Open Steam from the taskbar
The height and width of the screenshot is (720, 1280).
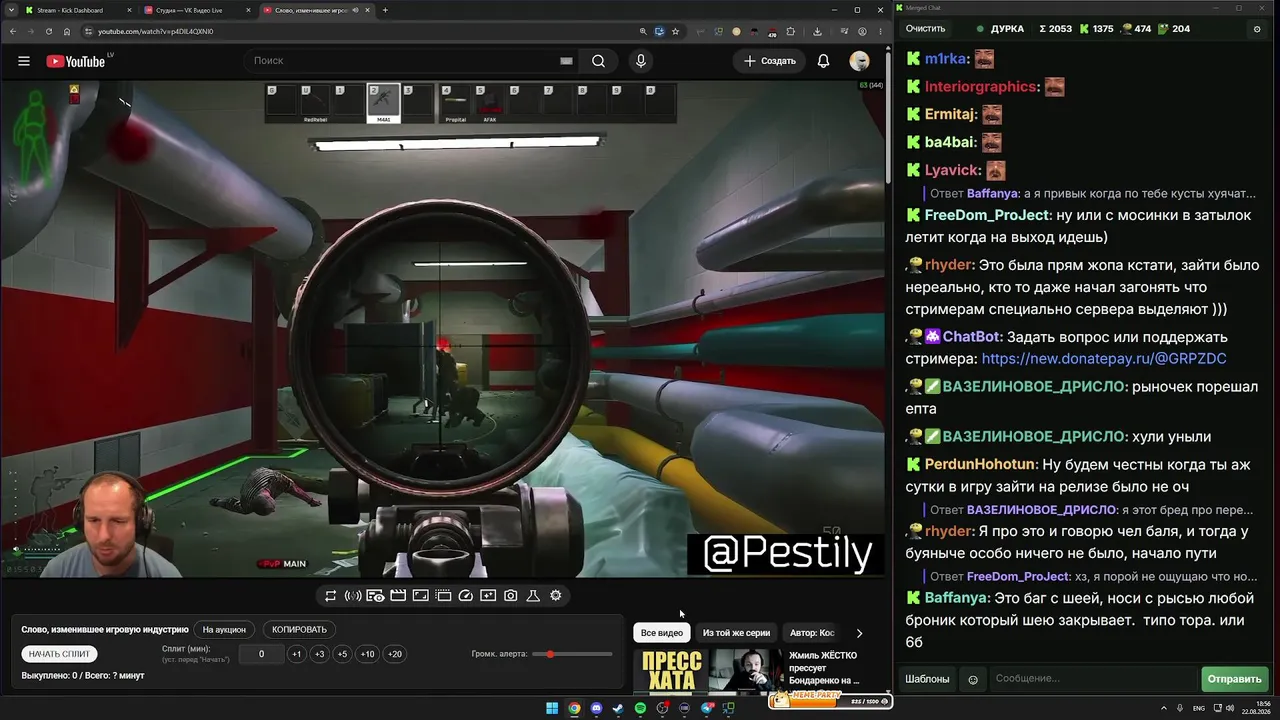coord(618,709)
